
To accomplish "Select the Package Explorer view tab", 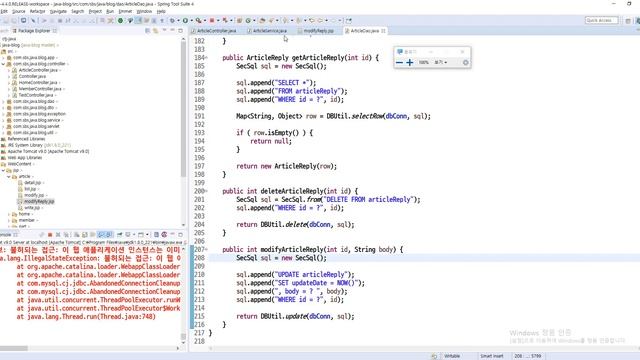I will point(34,31).
